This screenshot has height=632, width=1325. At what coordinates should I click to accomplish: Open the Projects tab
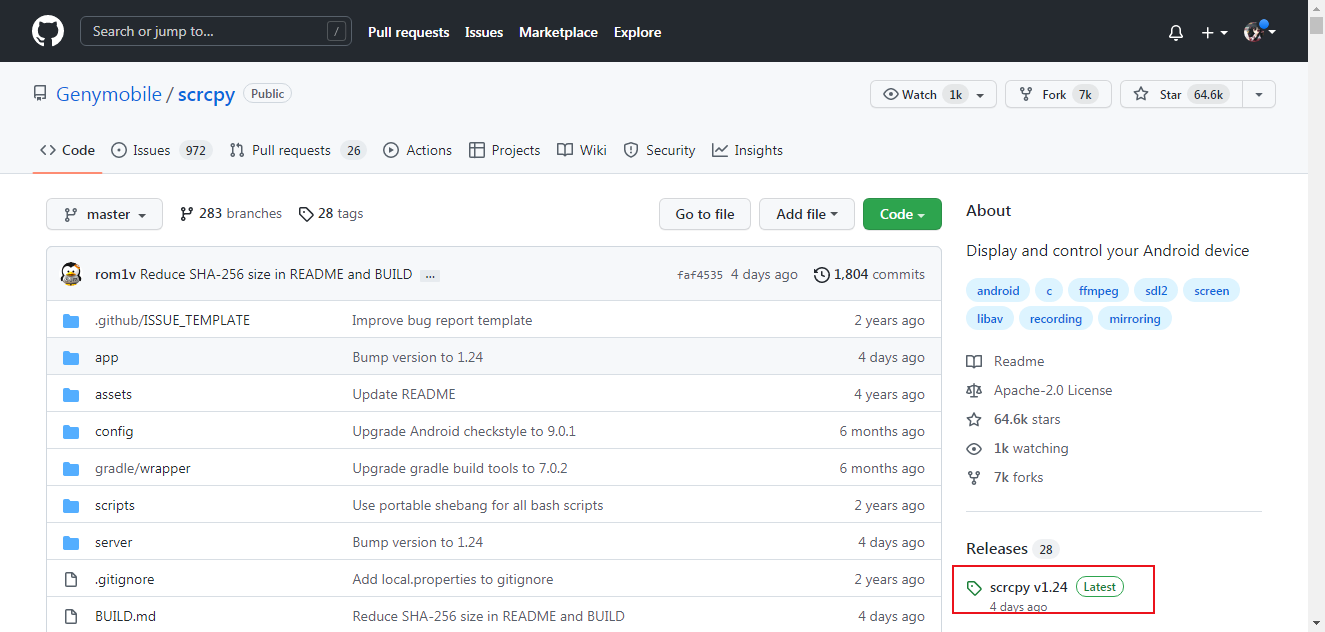click(x=504, y=150)
